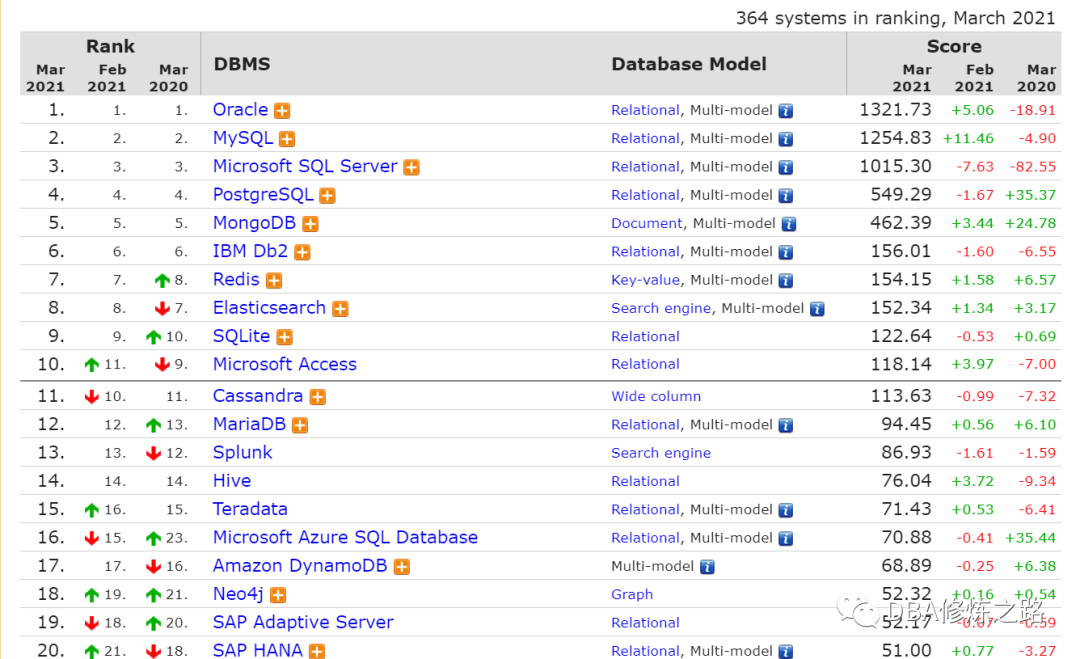Viewport: 1080px width, 659px height.
Task: Click the info icon in the MariaDB row
Action: point(786,425)
